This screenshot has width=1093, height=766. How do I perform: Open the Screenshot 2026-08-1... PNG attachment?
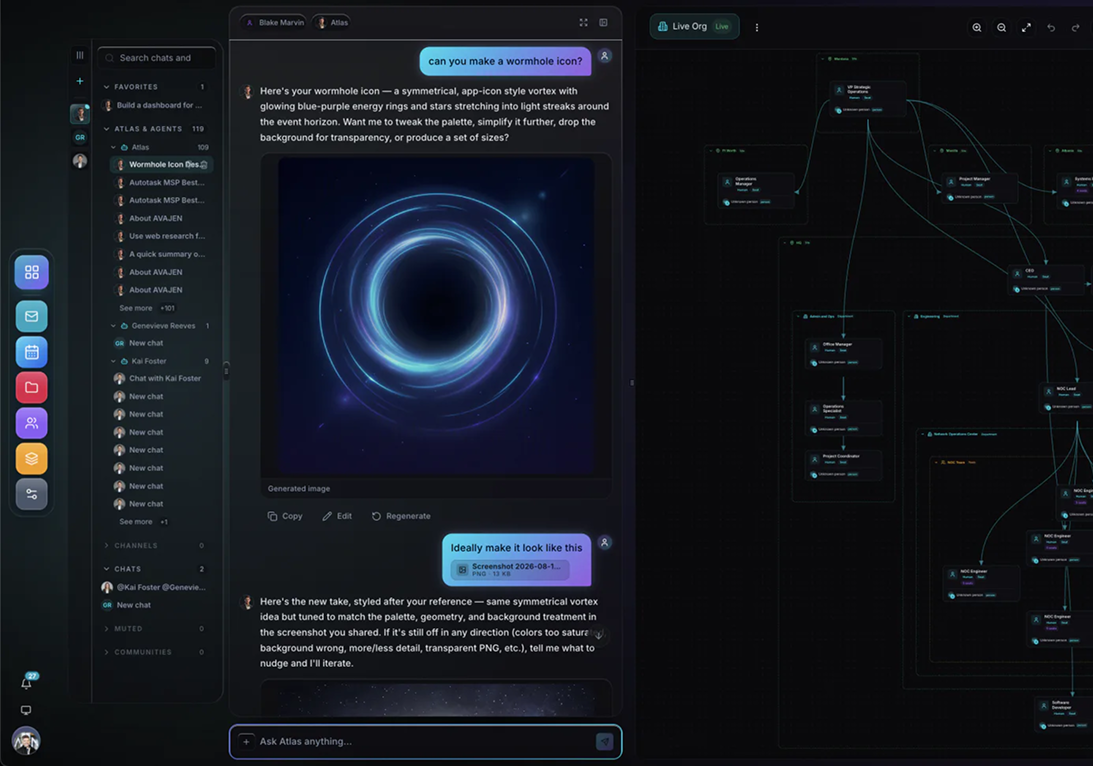click(510, 569)
